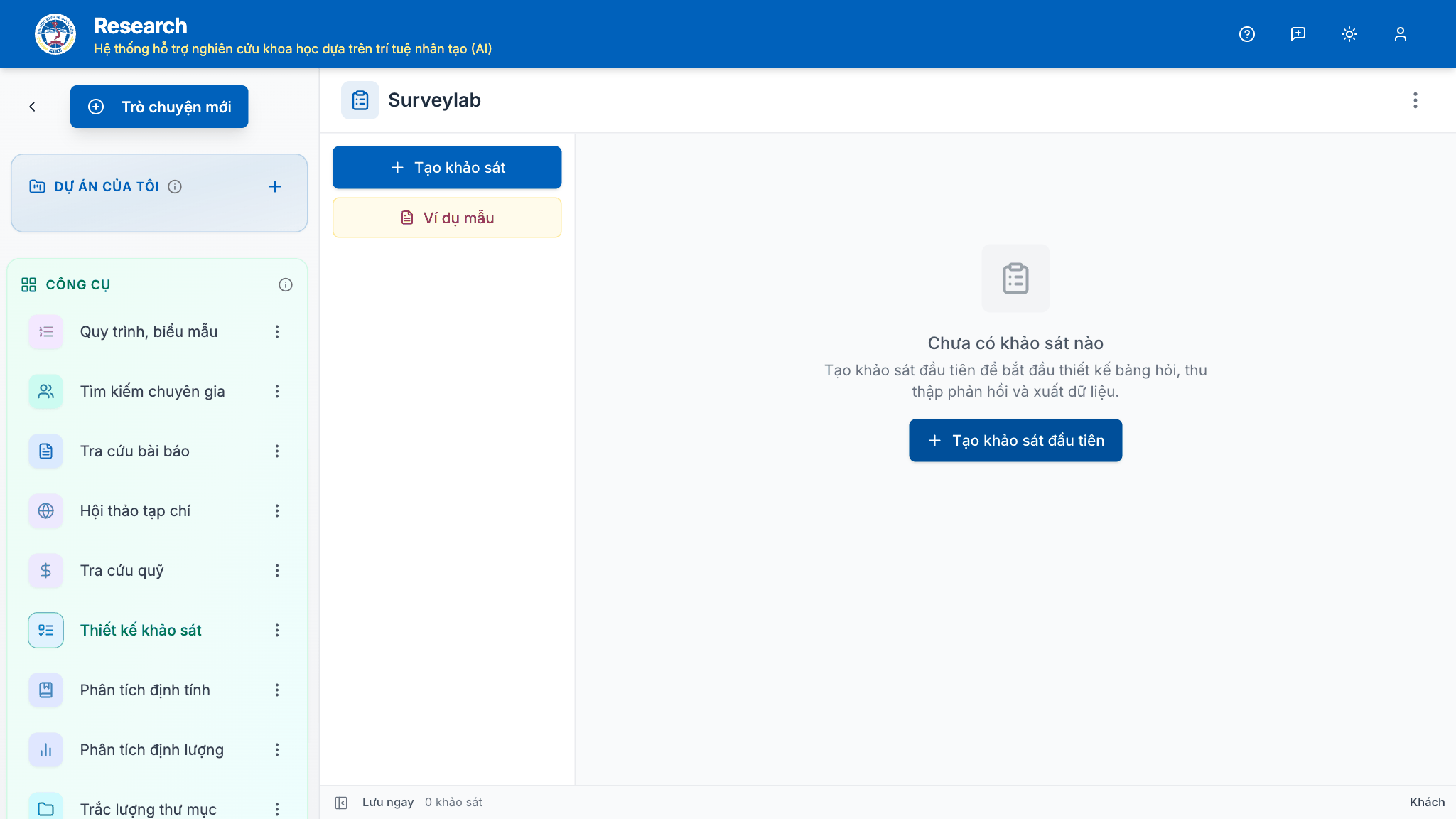Image resolution: width=1456 pixels, height=819 pixels.
Task: Select the Thiết kế khảo sát checklist icon
Action: pyautogui.click(x=46, y=631)
